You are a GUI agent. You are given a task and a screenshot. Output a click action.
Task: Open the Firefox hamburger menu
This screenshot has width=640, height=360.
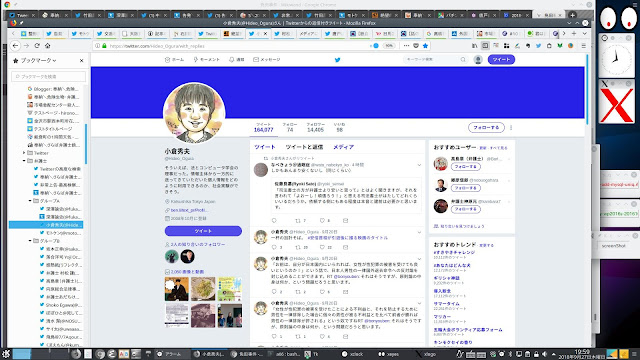point(584,46)
